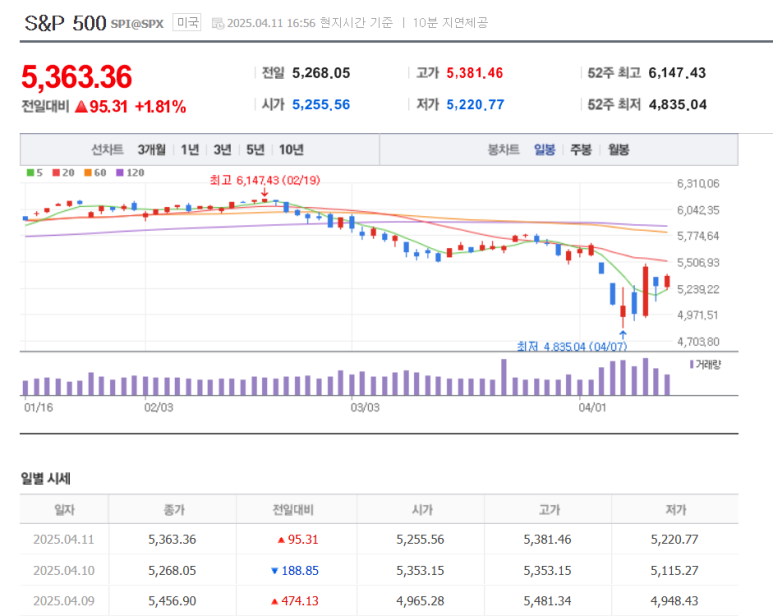
Task: Click the current price 5,363.36 headline
Action: click(x=77, y=77)
